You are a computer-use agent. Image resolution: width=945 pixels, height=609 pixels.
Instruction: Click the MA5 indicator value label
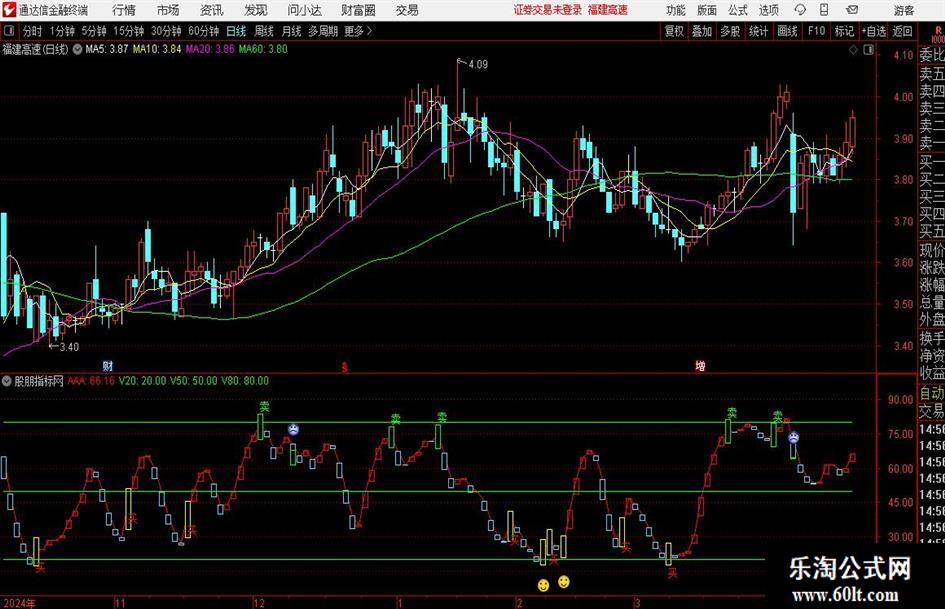107,49
